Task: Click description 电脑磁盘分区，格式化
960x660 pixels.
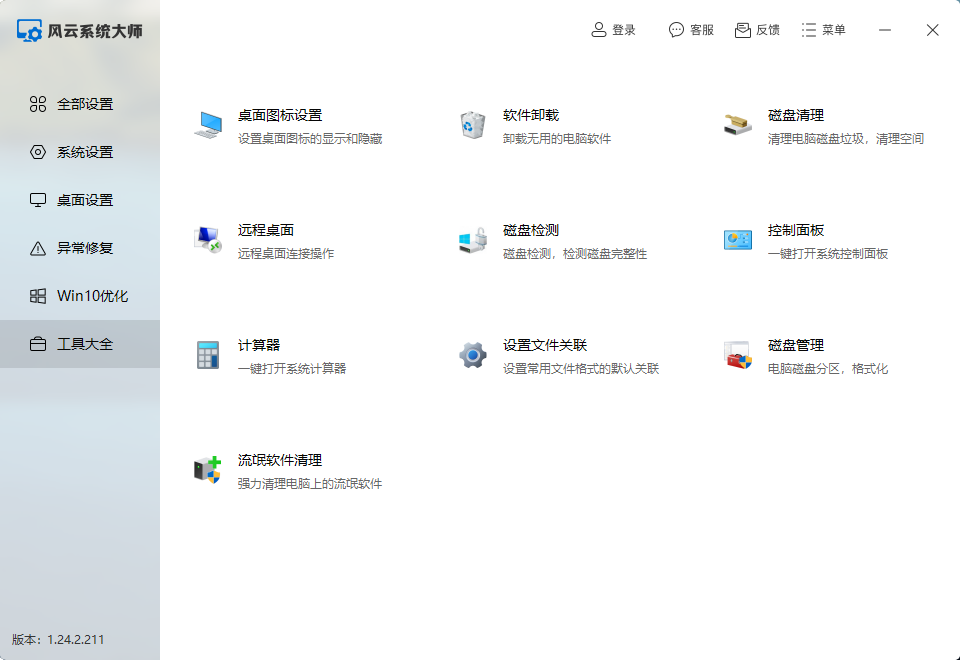Action: [x=828, y=369]
